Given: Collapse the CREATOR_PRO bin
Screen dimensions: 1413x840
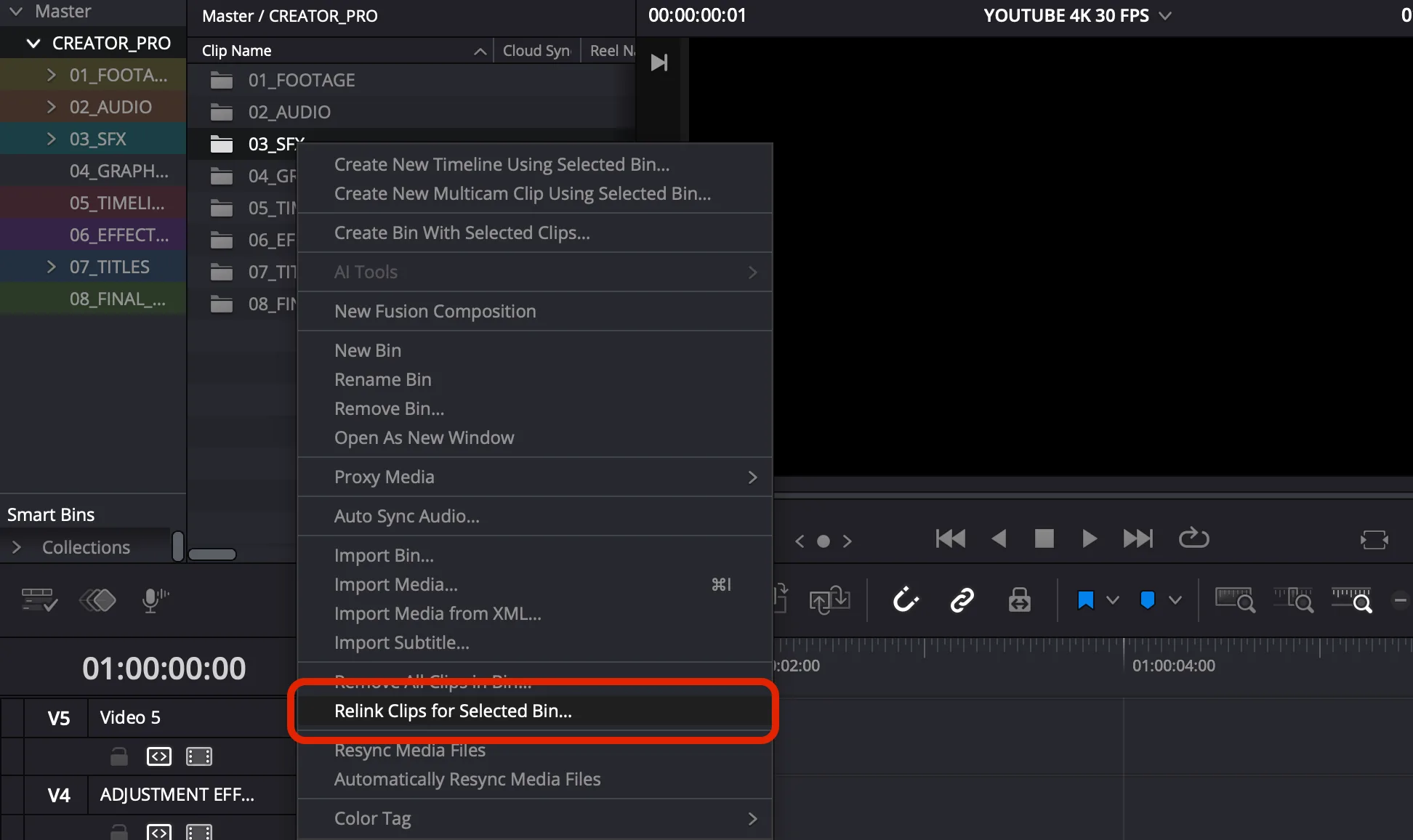Looking at the screenshot, I should [x=33, y=44].
